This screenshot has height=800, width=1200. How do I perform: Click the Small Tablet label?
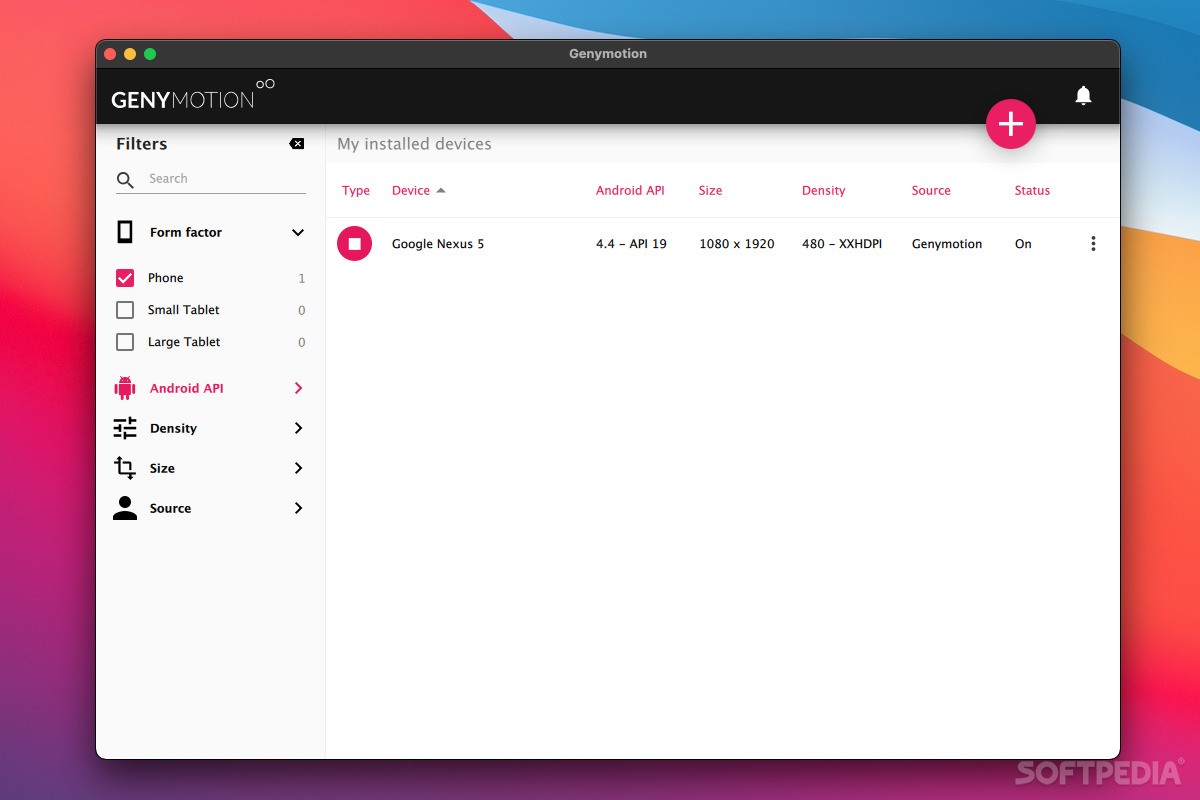click(x=184, y=310)
